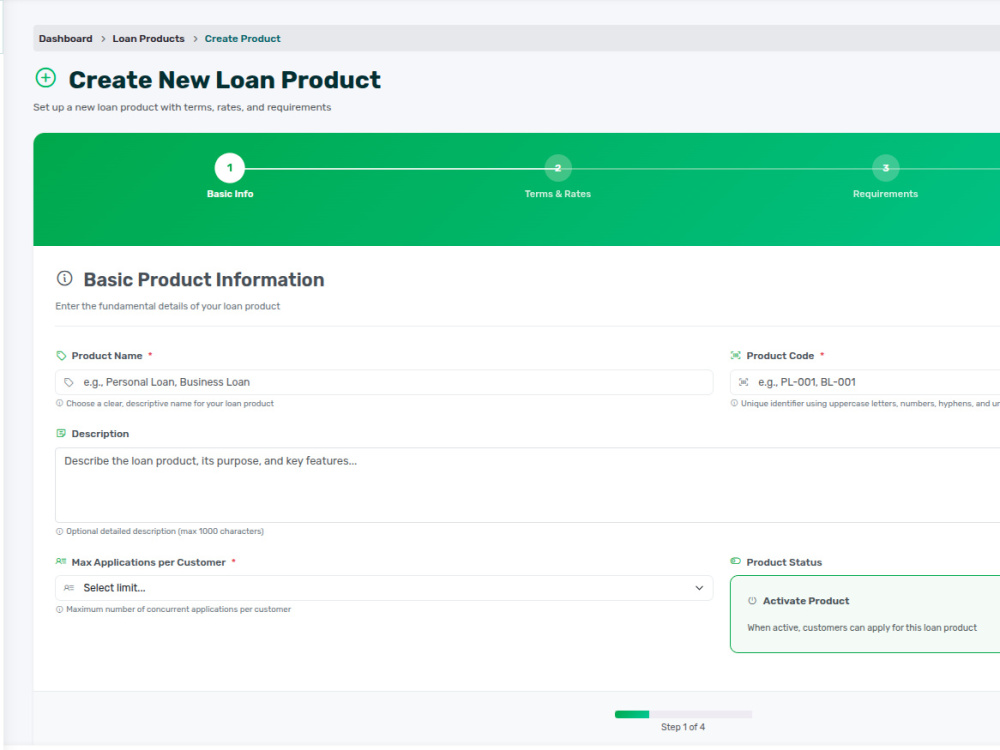The width and height of the screenshot is (1000, 750).
Task: Click 'Unique identifier using uppercase letters' hint
Action: (871, 404)
